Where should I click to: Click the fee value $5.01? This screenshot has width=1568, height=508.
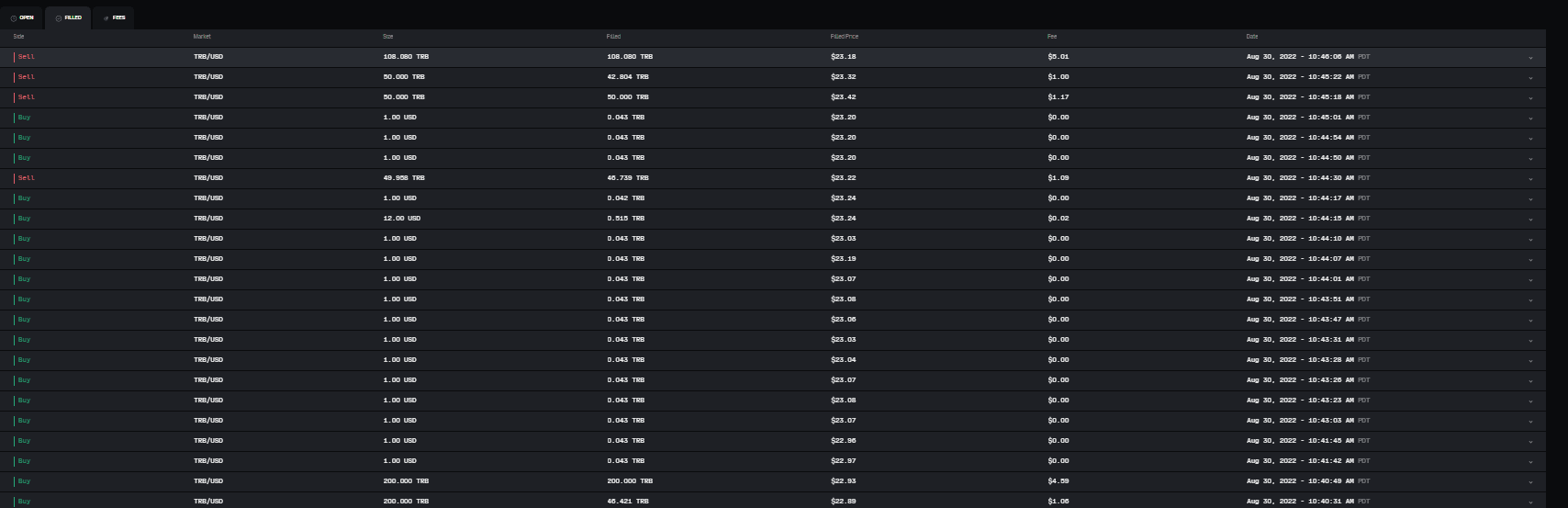coord(1058,57)
